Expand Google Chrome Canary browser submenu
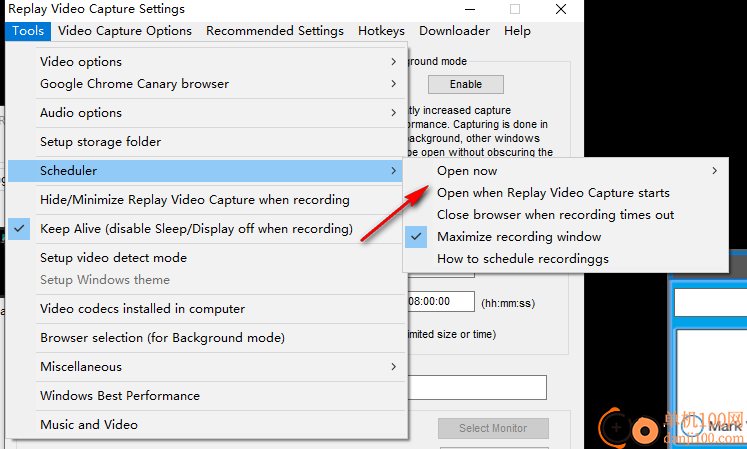Screen dimensions: 747x449 click(206, 83)
